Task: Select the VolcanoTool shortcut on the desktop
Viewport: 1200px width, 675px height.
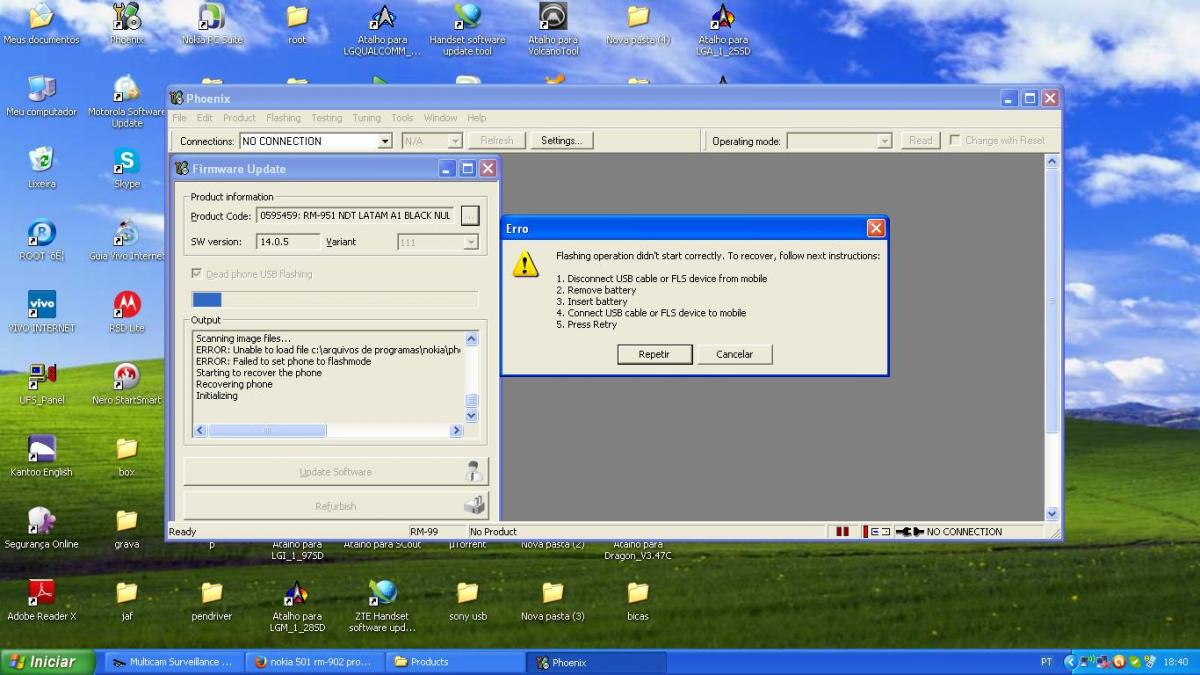Action: coord(553,28)
